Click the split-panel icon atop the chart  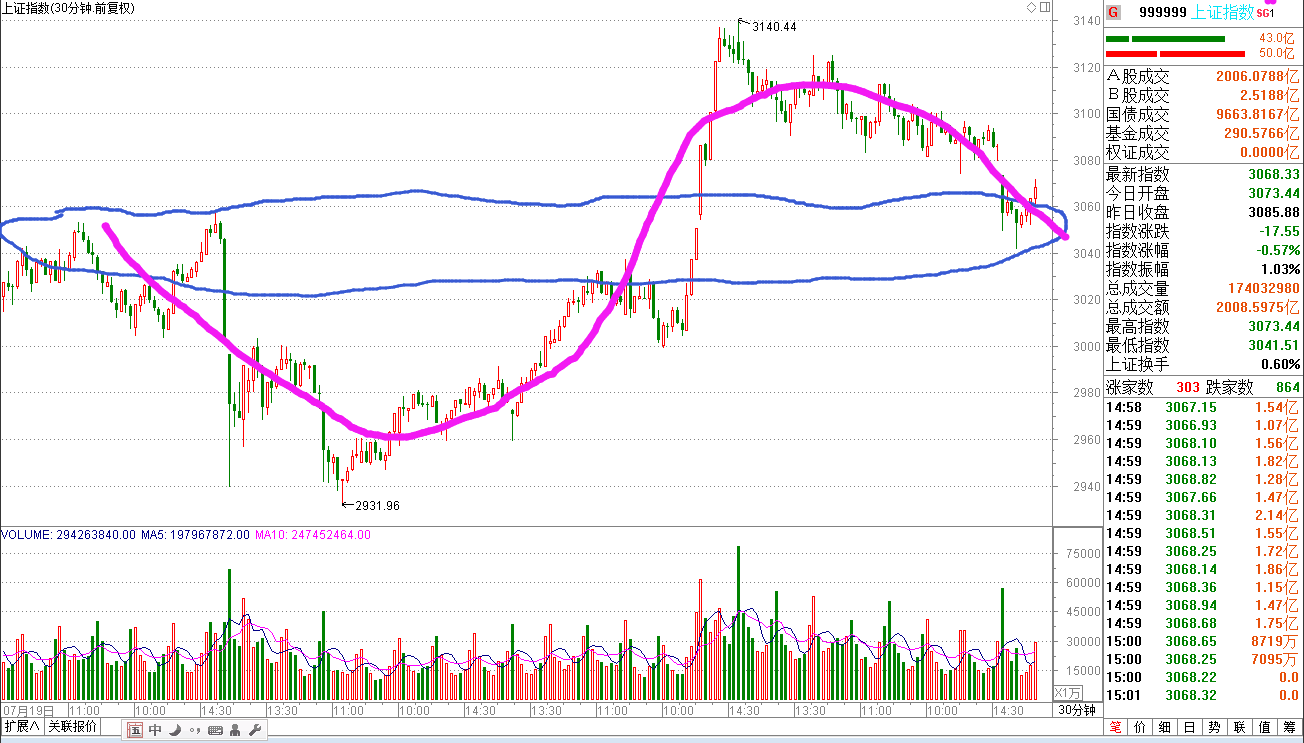[1045, 8]
